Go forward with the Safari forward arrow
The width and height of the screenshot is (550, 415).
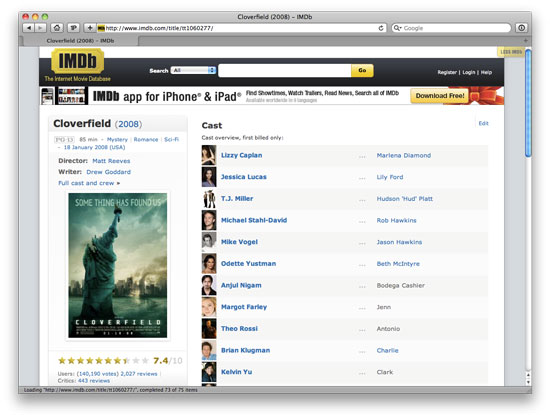click(40, 28)
